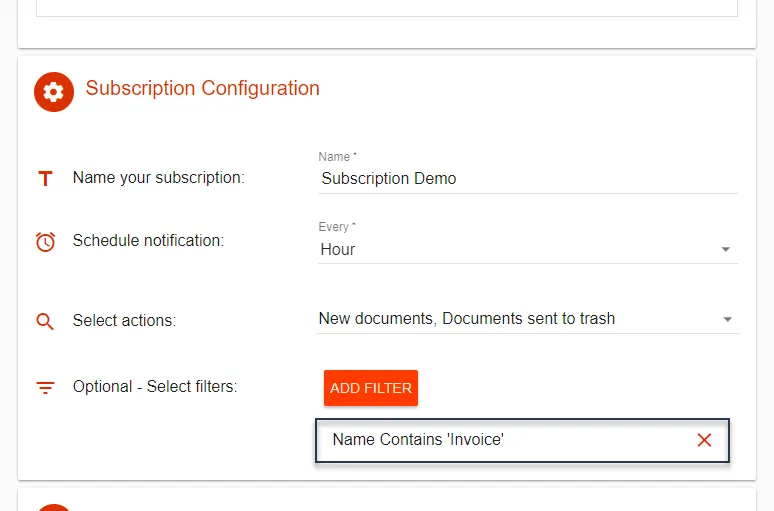The width and height of the screenshot is (774, 511).
Task: Click the magnifier icon beside Select actions
Action: (45, 321)
